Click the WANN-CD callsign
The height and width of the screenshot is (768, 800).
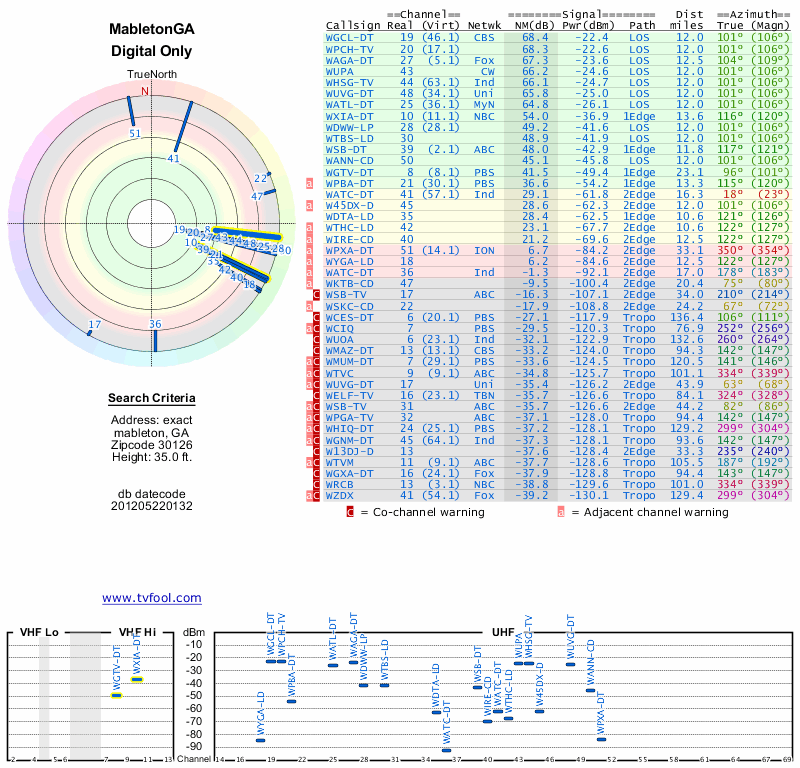coord(349,161)
